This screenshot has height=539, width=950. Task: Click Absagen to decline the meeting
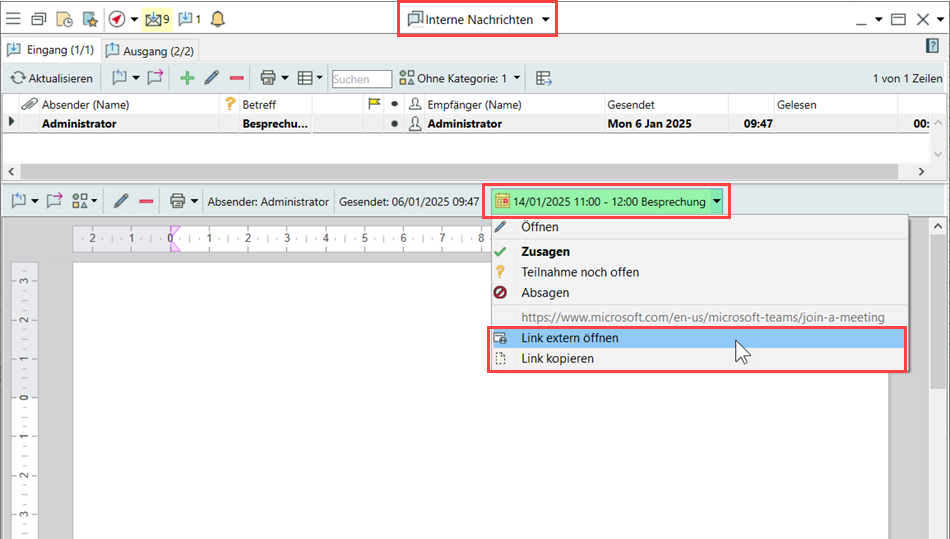point(545,292)
